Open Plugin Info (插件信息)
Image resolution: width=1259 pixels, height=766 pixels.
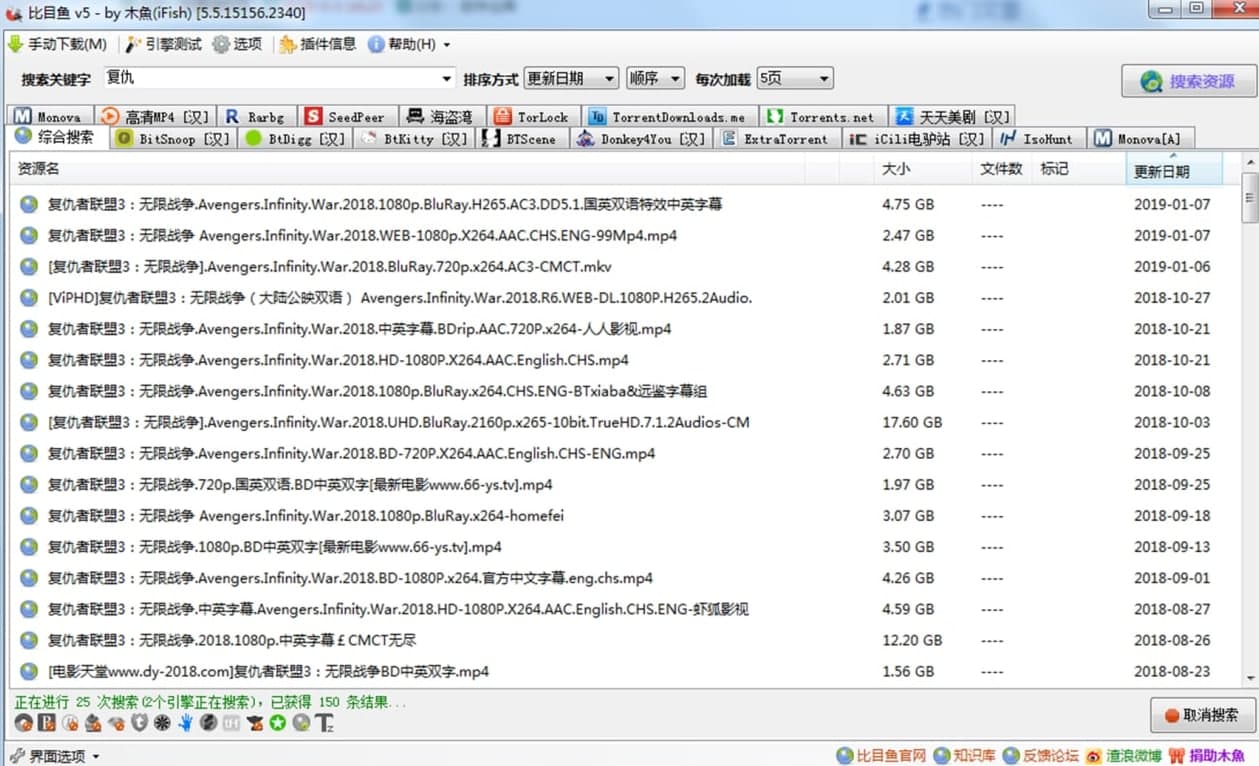click(317, 44)
